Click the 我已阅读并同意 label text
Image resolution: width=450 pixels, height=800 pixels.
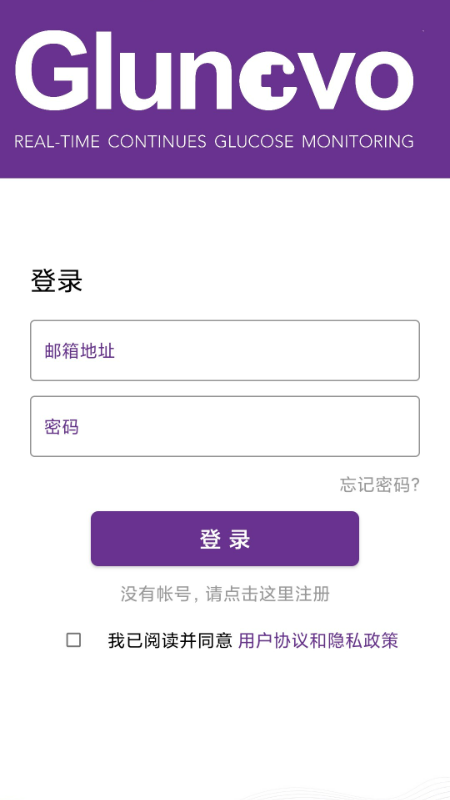(170, 640)
